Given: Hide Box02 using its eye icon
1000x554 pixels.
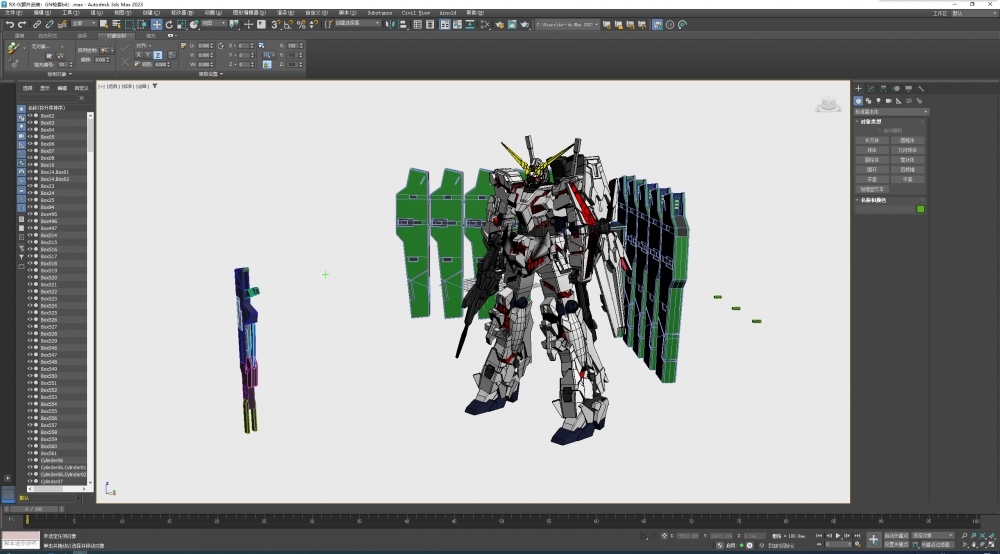Looking at the screenshot, I should point(30,116).
